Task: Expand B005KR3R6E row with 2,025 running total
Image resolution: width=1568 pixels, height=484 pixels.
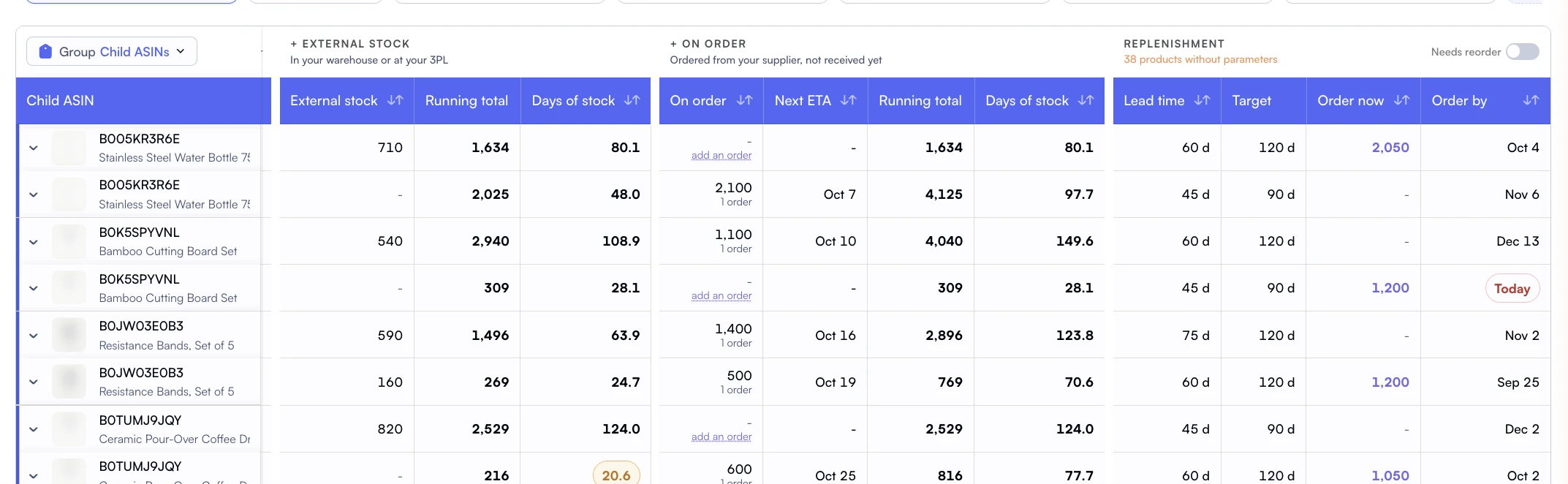Action: click(x=34, y=194)
